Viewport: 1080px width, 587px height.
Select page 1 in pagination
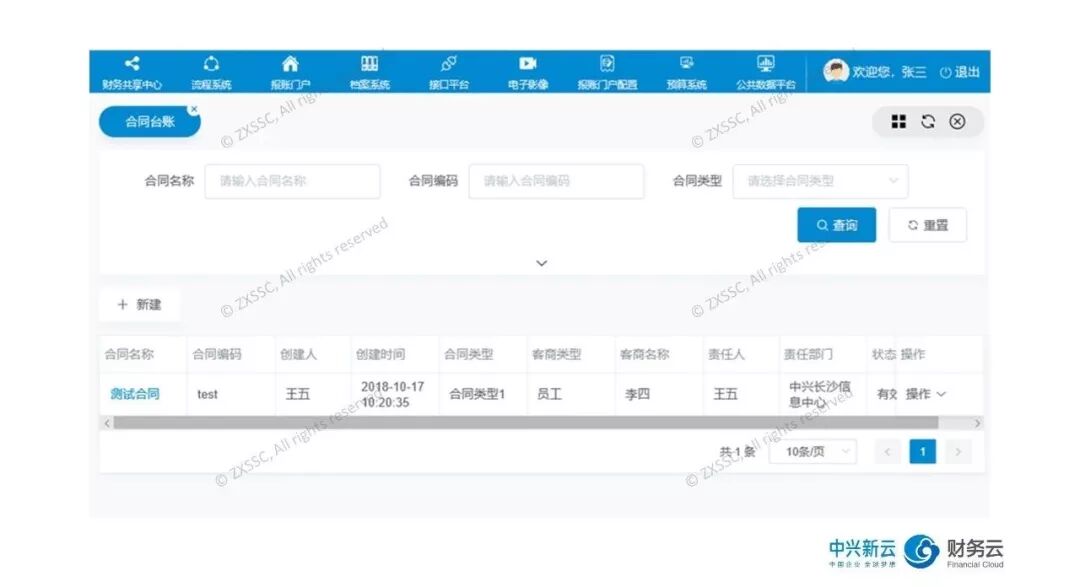point(922,452)
